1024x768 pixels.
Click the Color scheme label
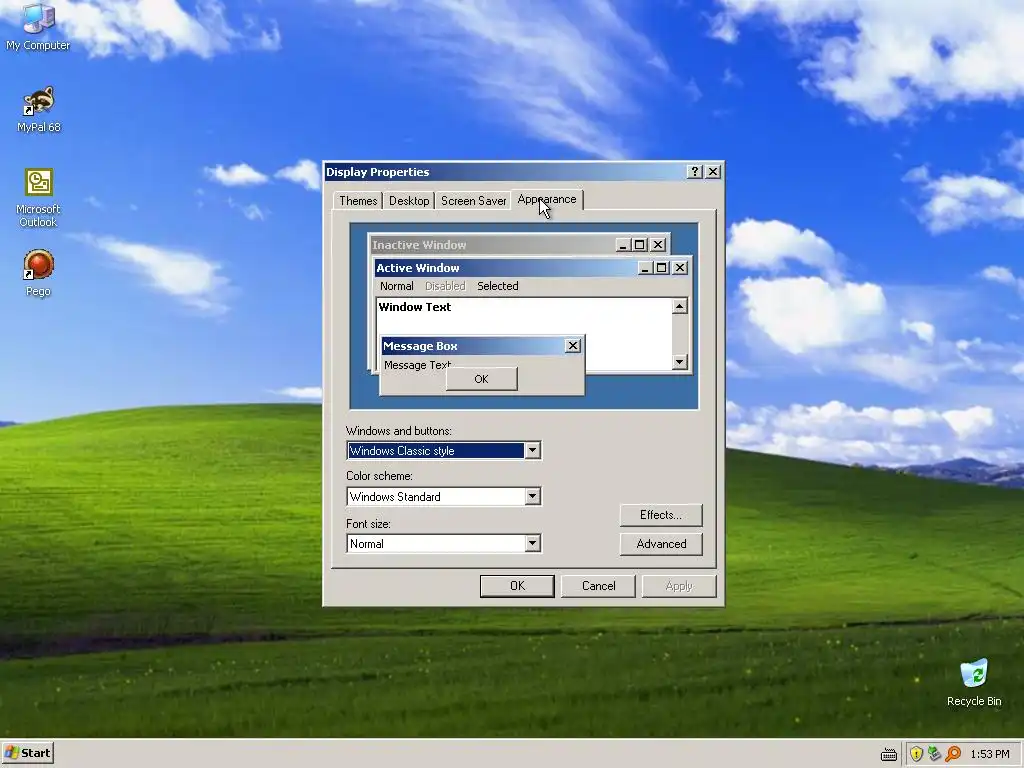379,476
